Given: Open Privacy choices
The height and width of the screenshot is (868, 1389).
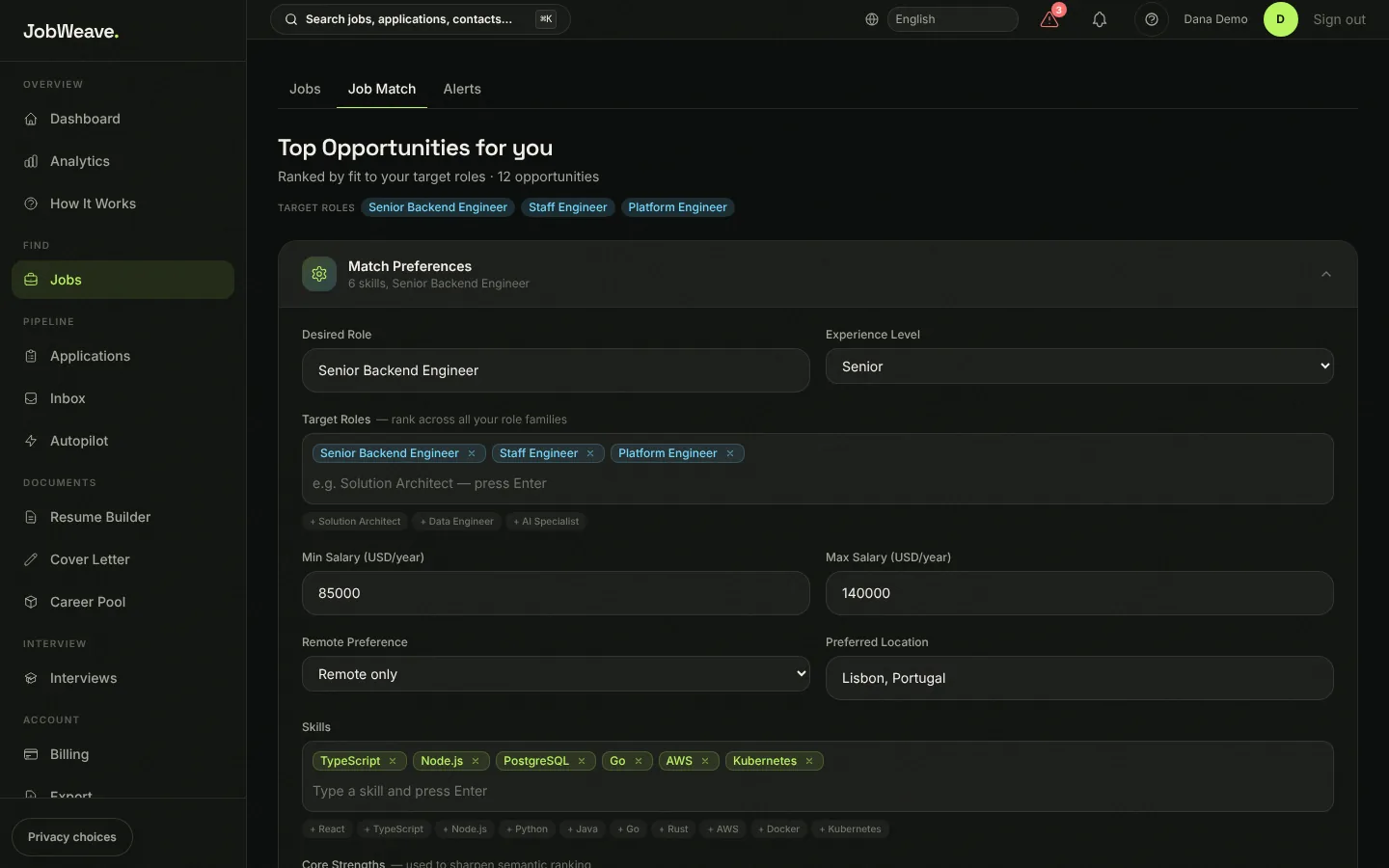Looking at the screenshot, I should tap(72, 837).
